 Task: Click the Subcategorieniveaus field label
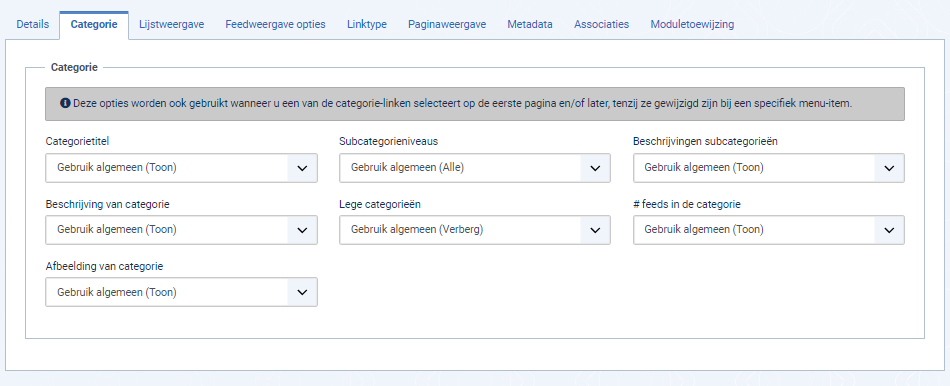(x=388, y=141)
